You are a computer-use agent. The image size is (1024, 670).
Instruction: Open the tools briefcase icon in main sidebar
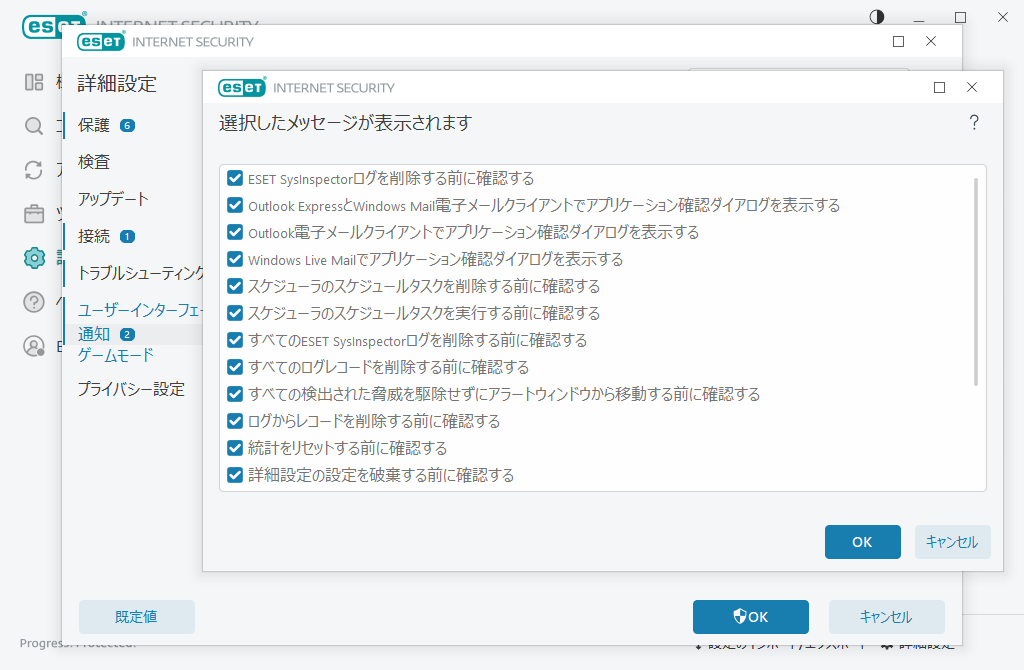click(x=34, y=214)
